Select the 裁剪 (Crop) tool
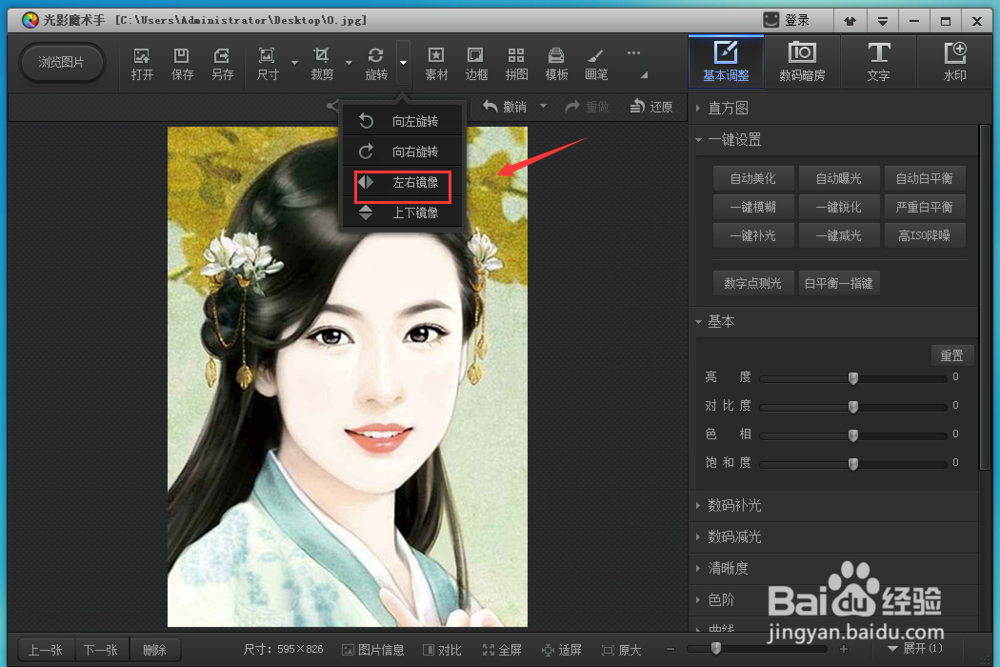Screen dimensions: 1000x667 pyautogui.click(x=321, y=64)
